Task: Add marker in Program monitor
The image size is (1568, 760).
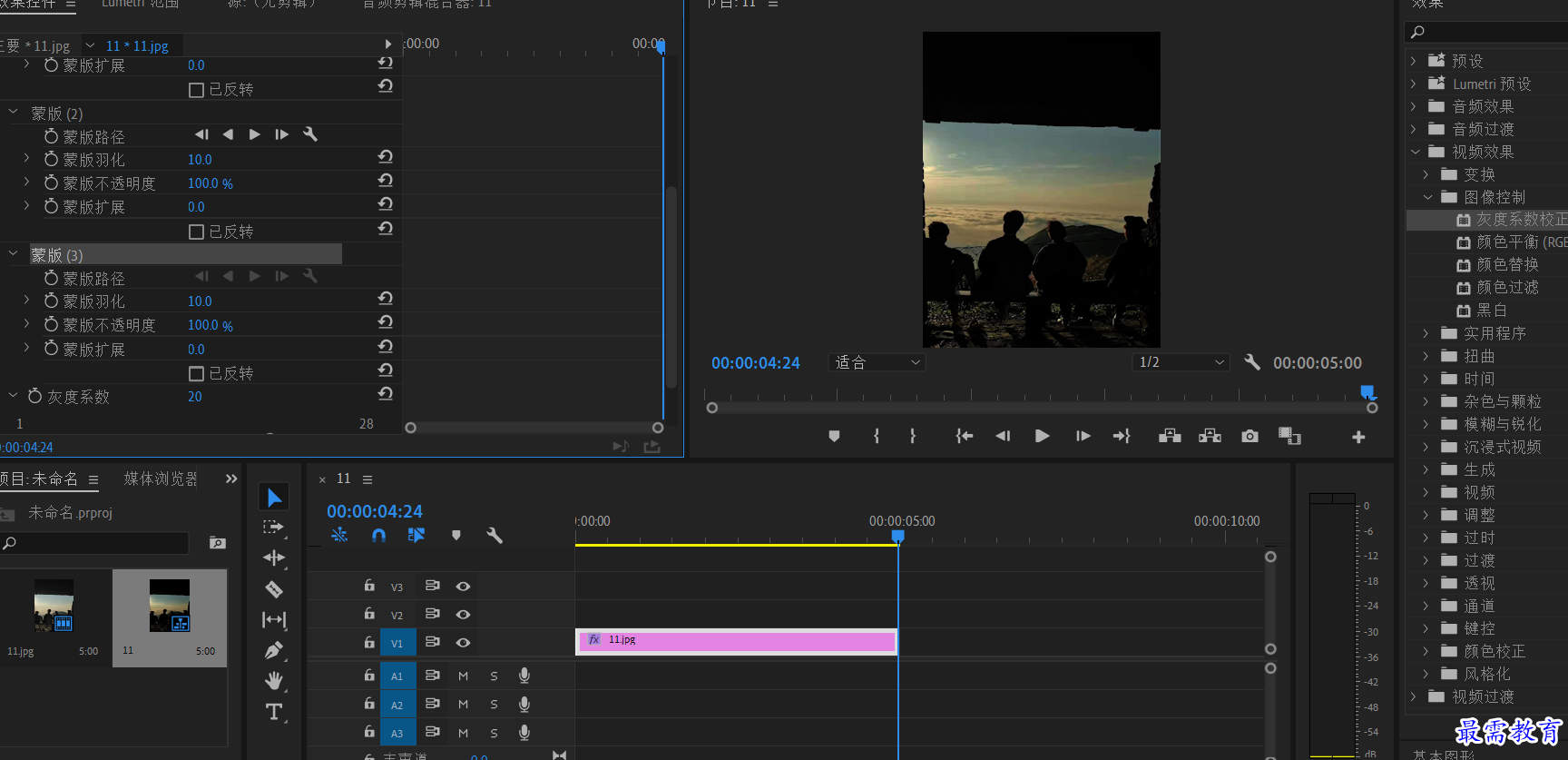Action: point(834,436)
